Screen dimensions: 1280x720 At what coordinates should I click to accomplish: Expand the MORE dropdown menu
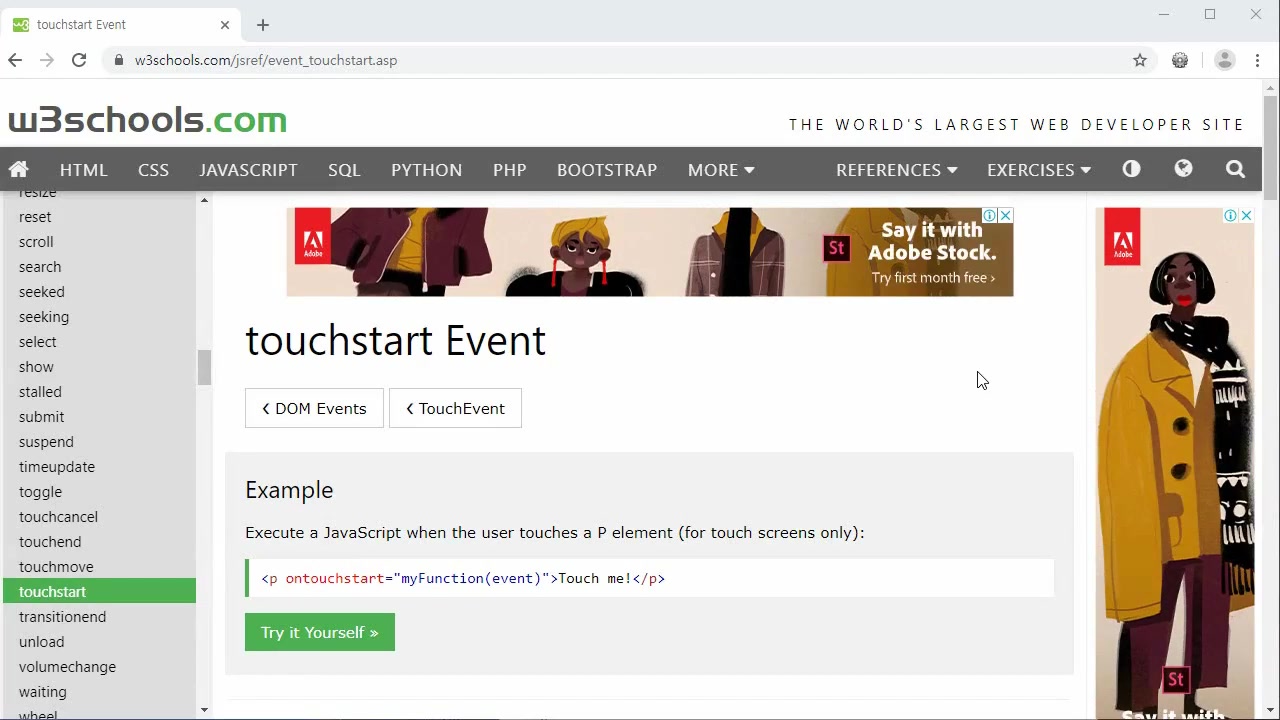coord(720,169)
